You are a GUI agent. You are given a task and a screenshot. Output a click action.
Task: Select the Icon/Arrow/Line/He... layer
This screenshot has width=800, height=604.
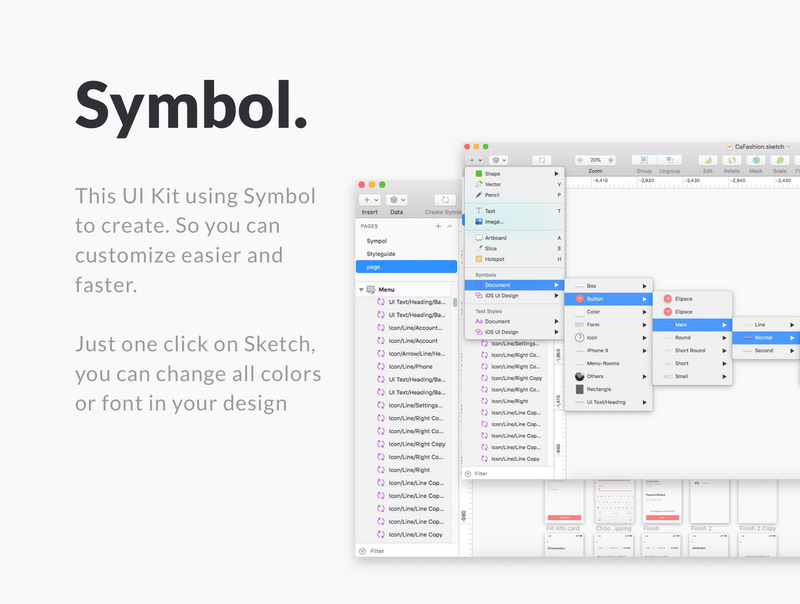(404, 354)
